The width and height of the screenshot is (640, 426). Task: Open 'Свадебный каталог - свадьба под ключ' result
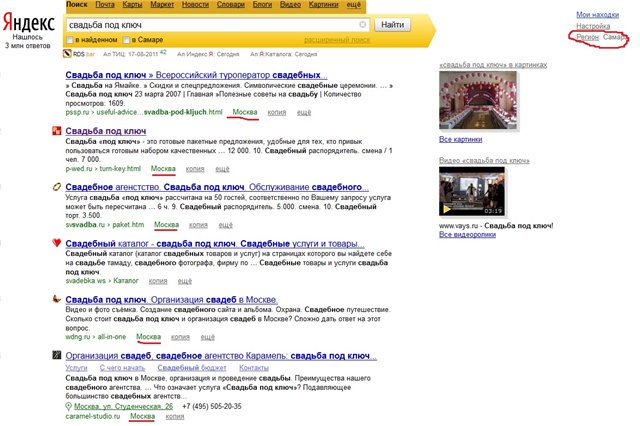215,244
